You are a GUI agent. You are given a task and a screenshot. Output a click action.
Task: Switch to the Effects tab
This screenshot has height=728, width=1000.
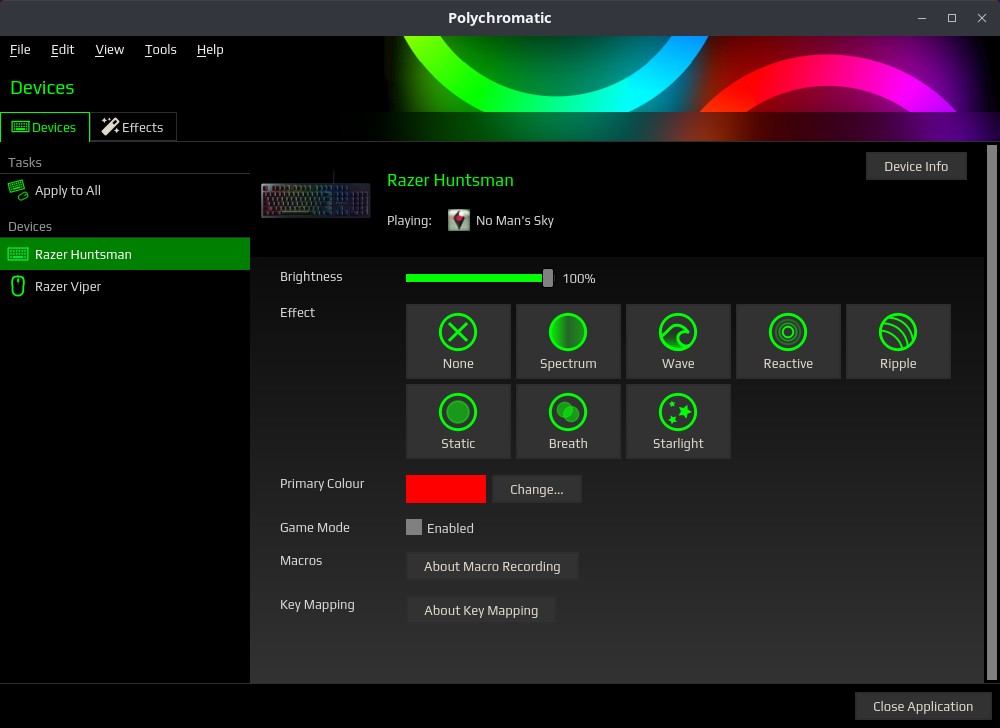pos(133,127)
